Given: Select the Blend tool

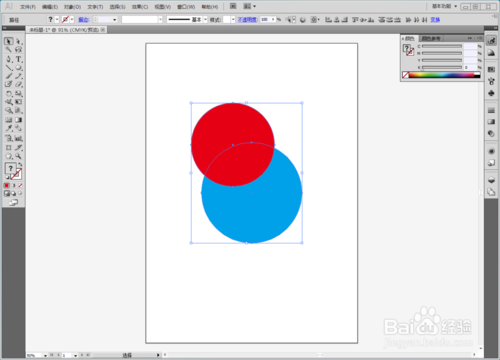Looking at the screenshot, I should pos(19,128).
